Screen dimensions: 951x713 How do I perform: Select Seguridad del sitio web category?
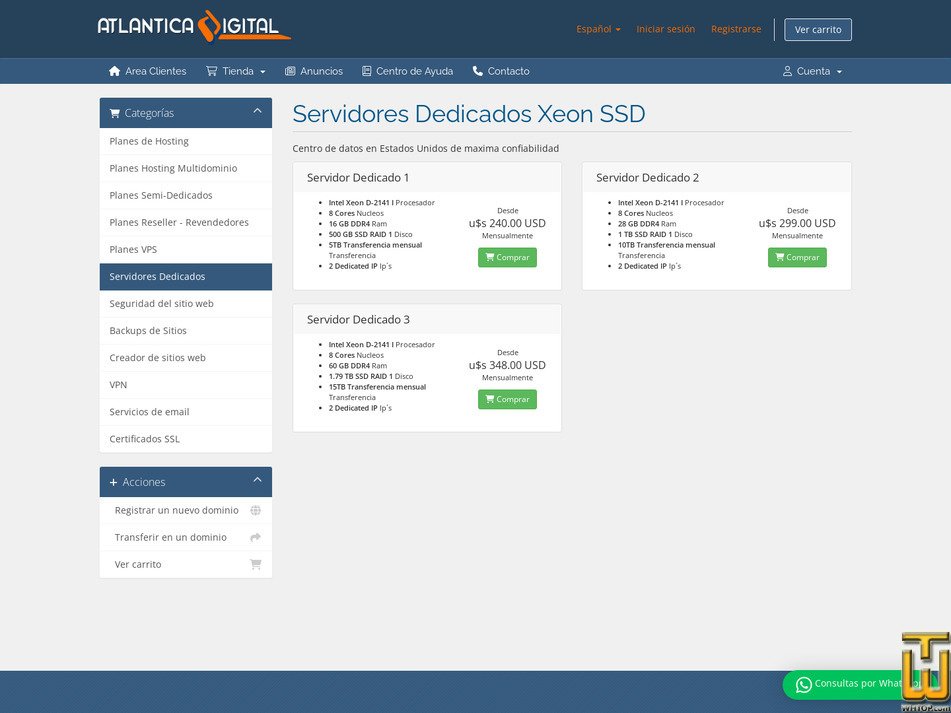pyautogui.click(x=186, y=304)
